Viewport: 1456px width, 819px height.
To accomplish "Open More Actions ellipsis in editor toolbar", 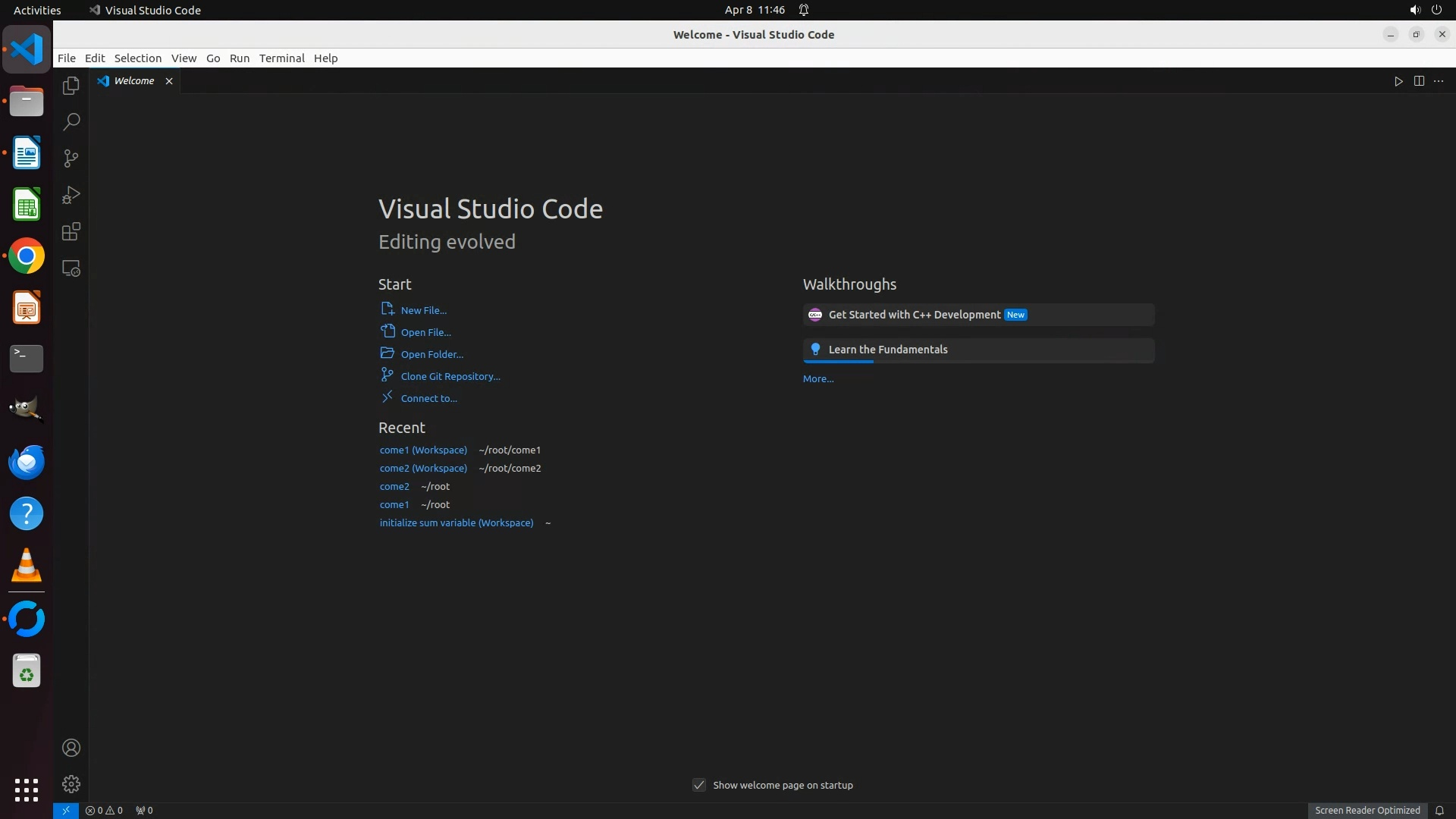I will (1439, 81).
